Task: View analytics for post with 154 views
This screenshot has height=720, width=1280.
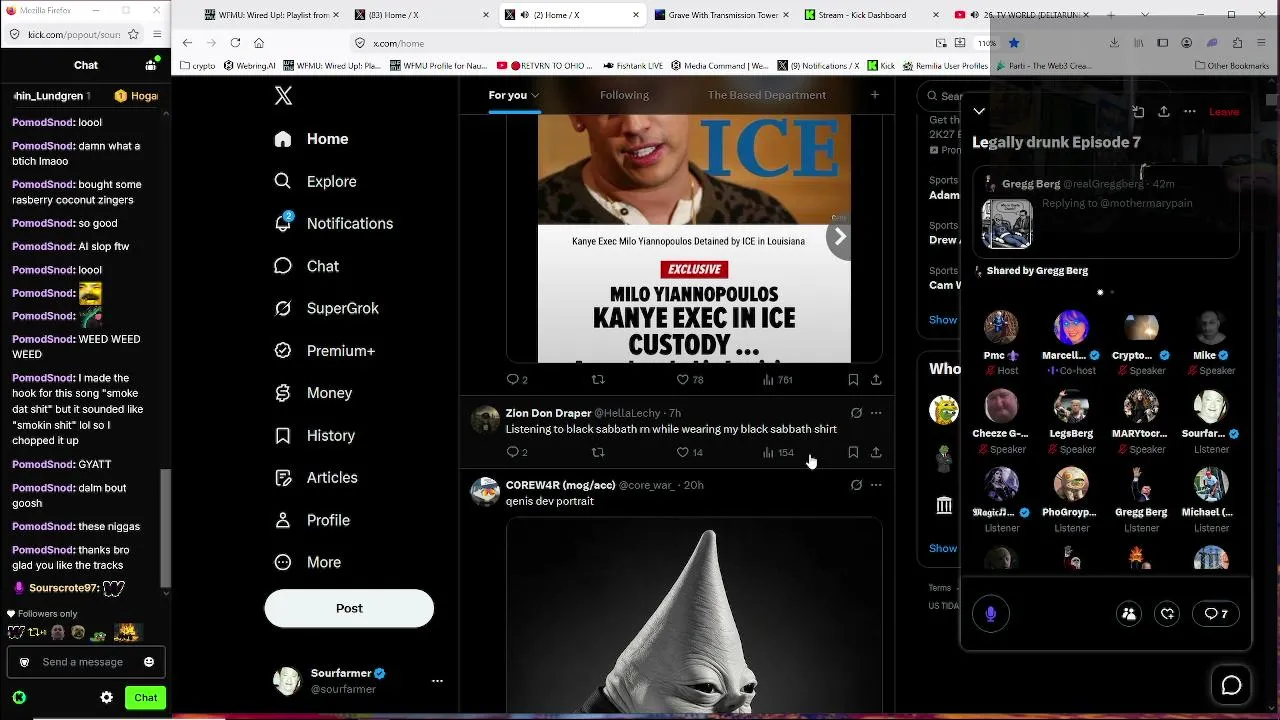Action: [x=778, y=453]
